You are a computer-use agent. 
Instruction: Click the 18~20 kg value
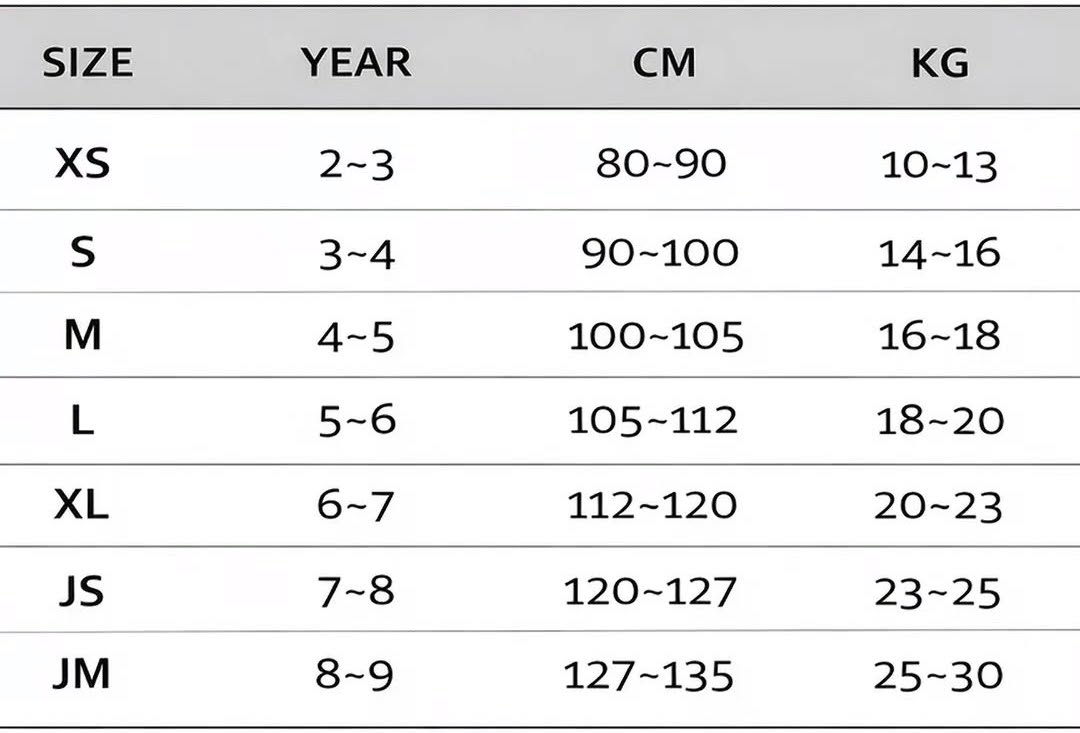(x=940, y=420)
